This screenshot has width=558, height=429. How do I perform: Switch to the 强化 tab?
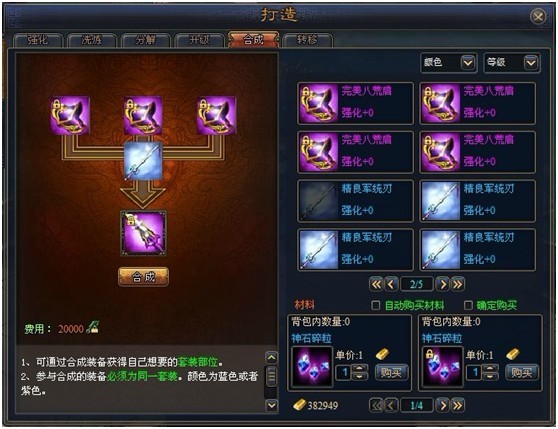(x=38, y=40)
